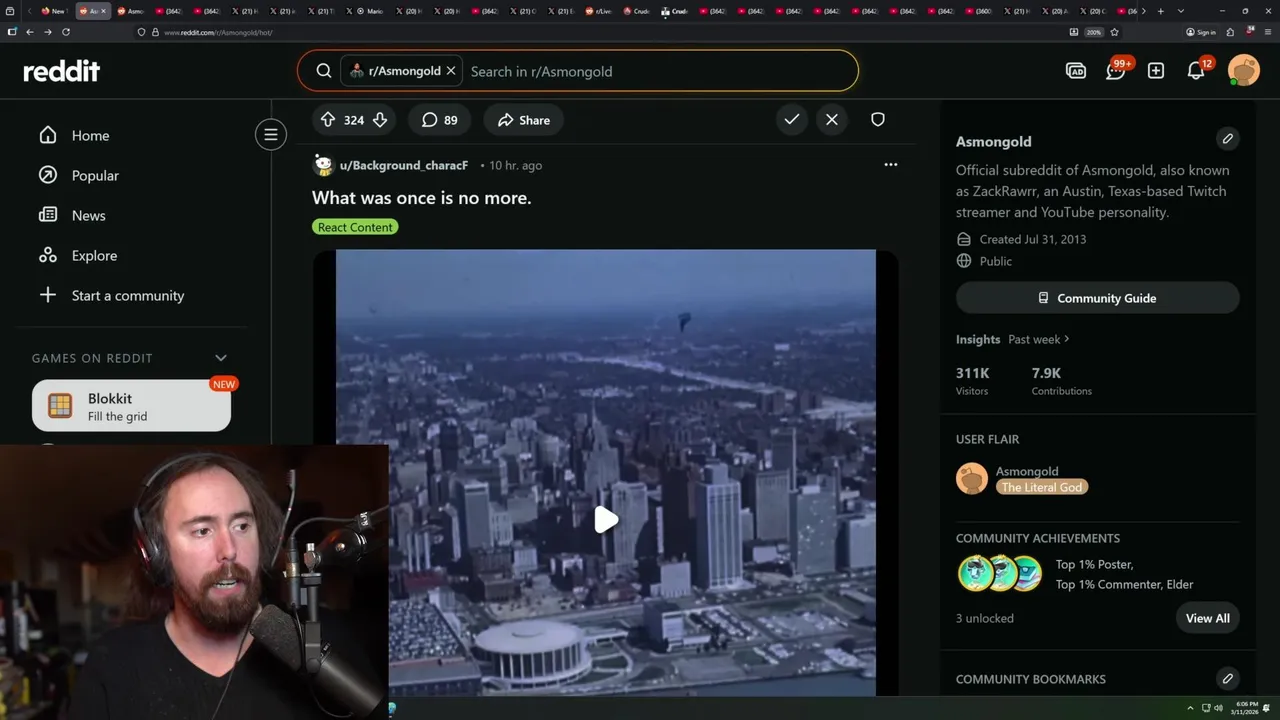Reload the page
1280x720 pixels.
[x=66, y=32]
